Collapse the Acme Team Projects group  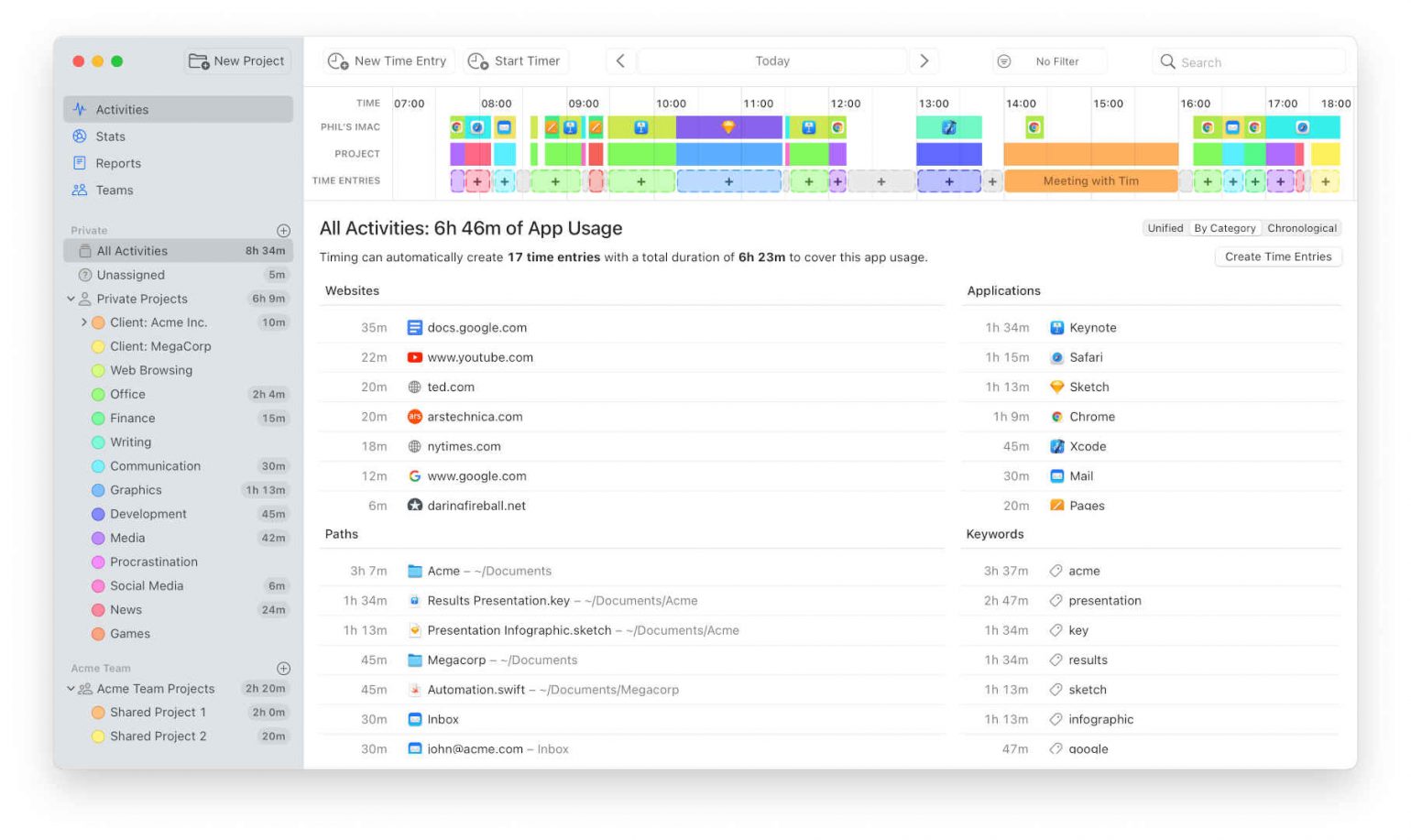(70, 688)
